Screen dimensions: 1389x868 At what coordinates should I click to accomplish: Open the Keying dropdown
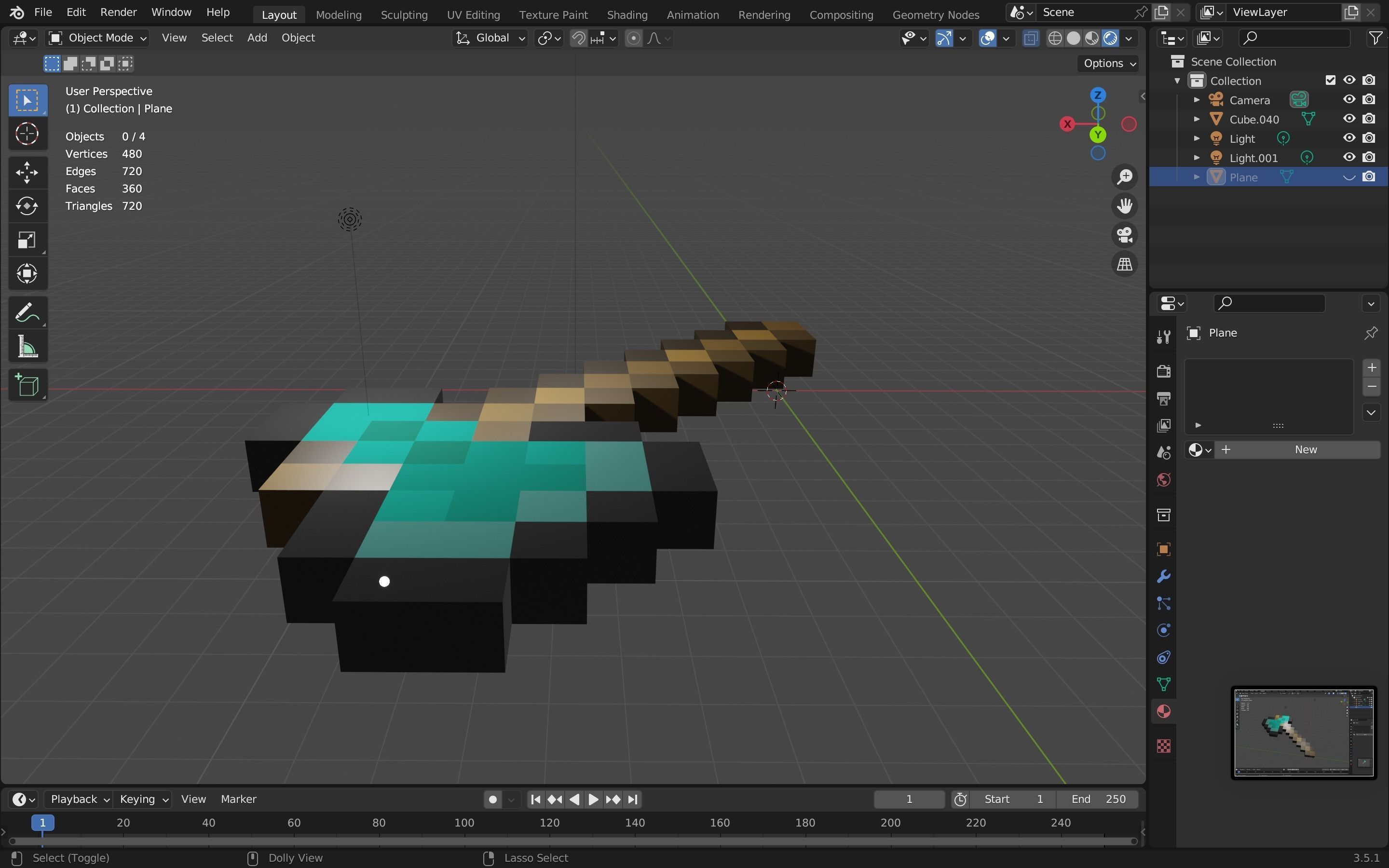pos(144,799)
